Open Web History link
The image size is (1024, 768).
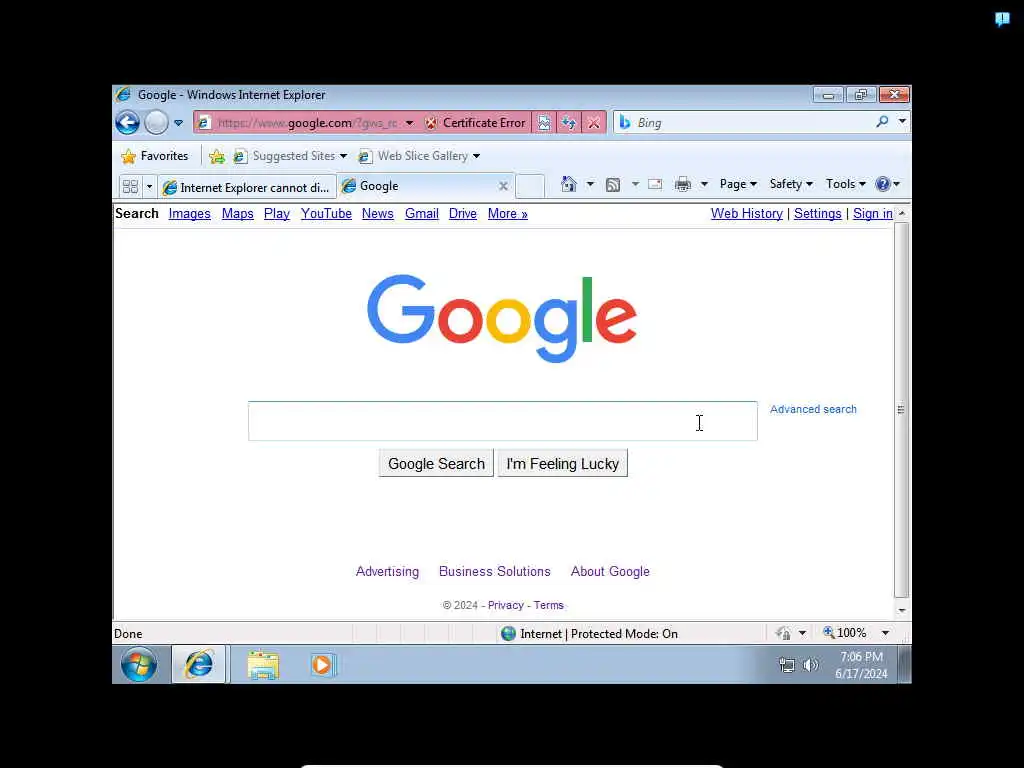click(746, 214)
